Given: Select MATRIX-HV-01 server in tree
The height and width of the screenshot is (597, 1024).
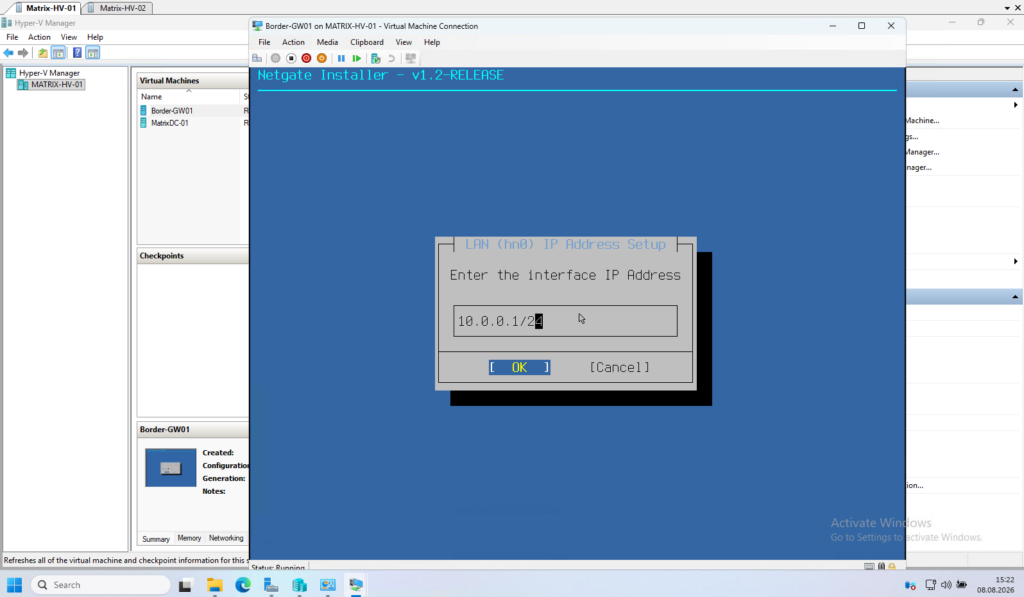Looking at the screenshot, I should [51, 84].
